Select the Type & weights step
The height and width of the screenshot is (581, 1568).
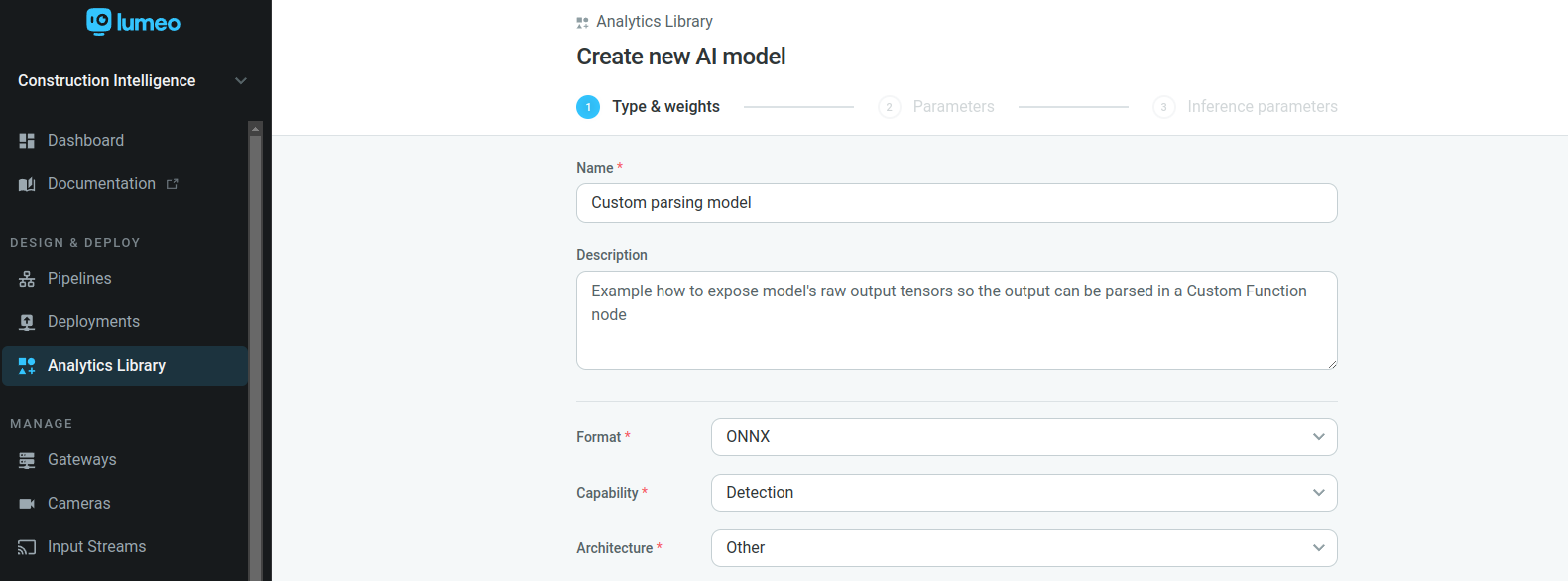pyautogui.click(x=664, y=107)
